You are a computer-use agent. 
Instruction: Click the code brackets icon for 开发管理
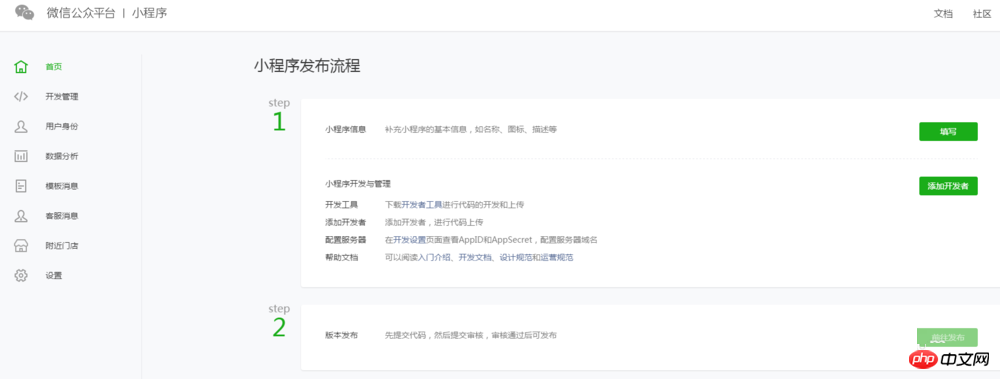pos(21,96)
